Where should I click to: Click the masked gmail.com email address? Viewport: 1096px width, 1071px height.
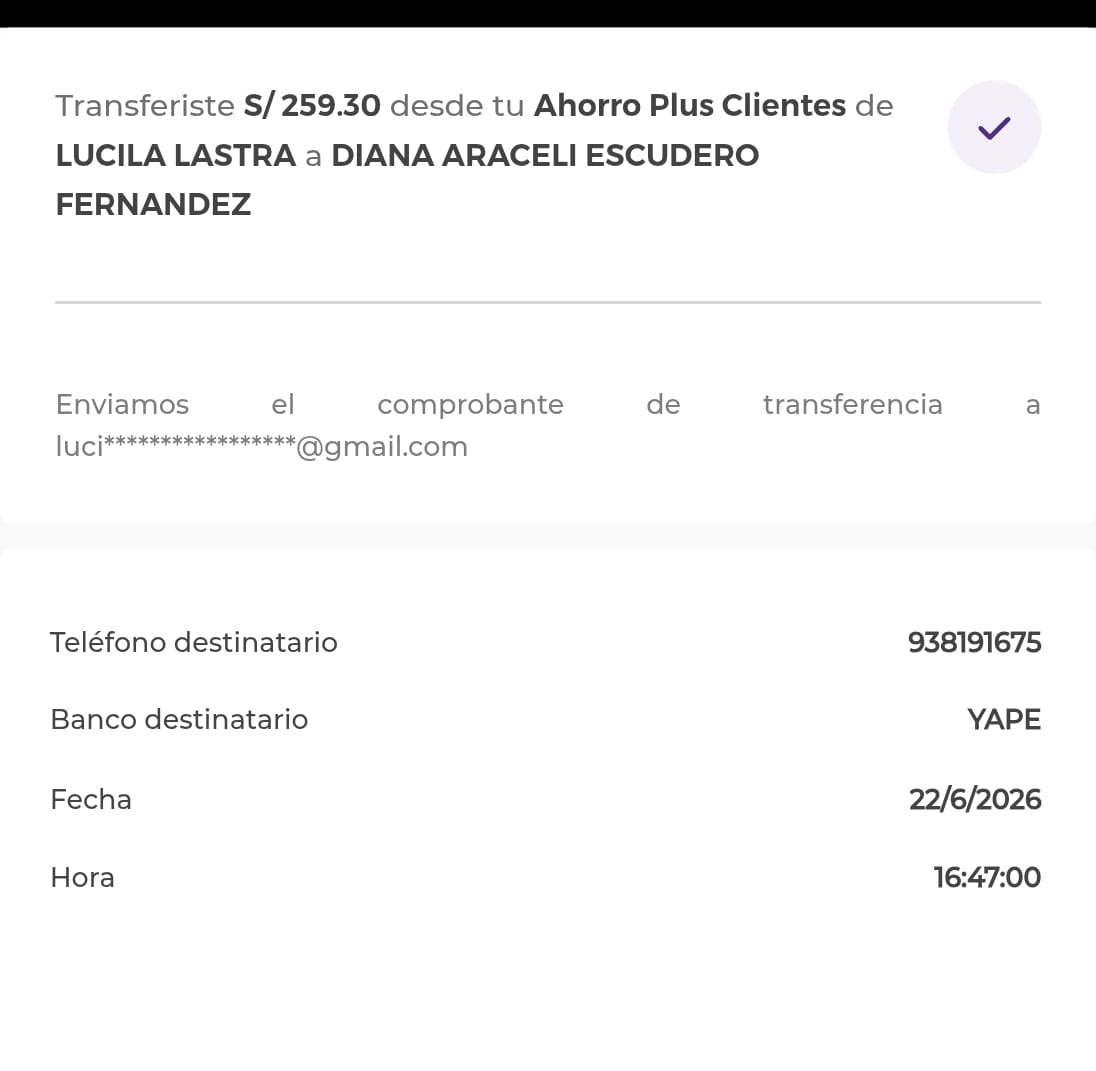click(x=261, y=447)
